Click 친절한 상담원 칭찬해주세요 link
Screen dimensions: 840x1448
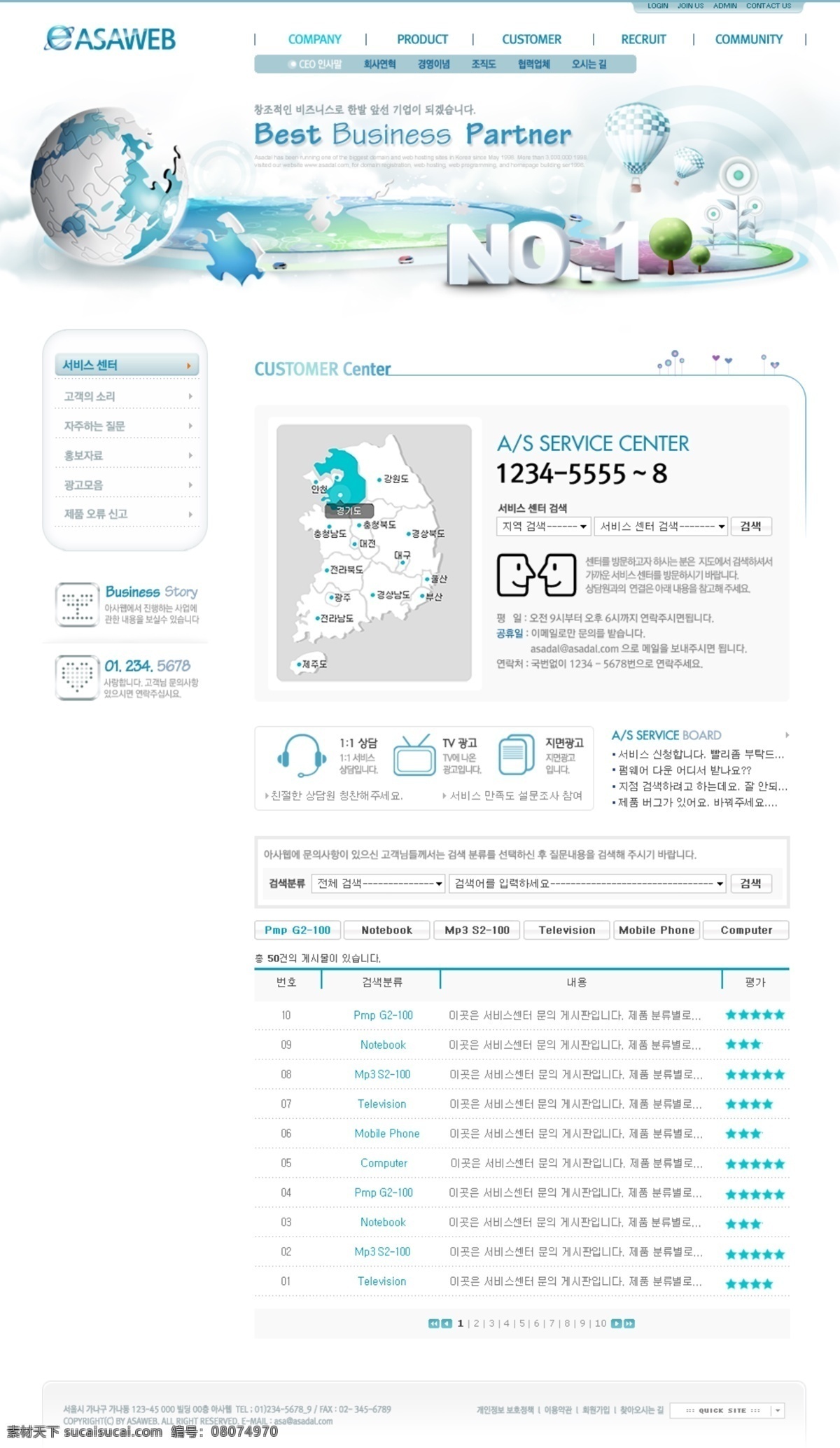tap(336, 795)
